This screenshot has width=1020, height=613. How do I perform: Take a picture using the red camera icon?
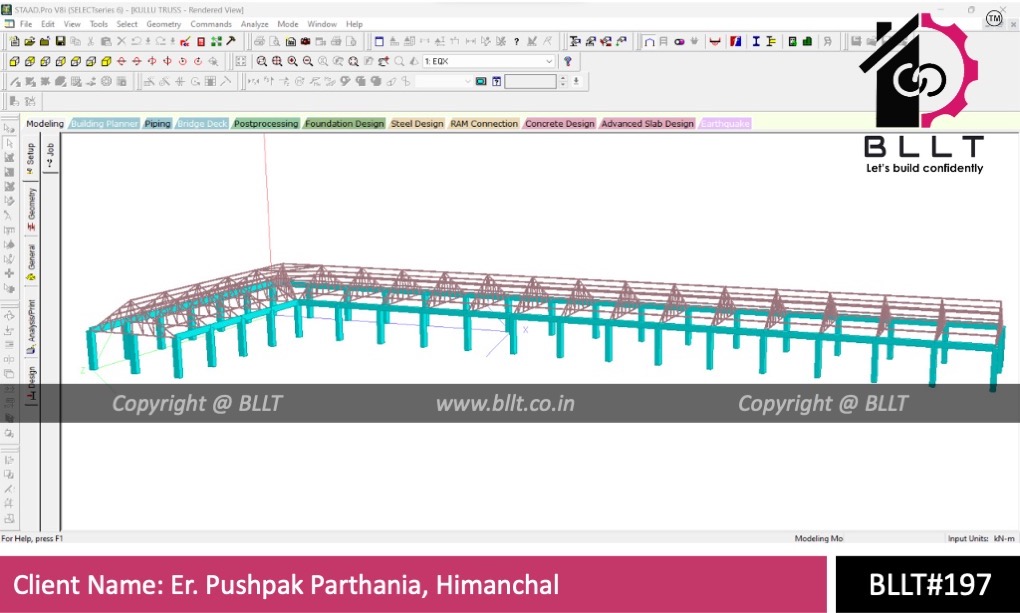(305, 41)
